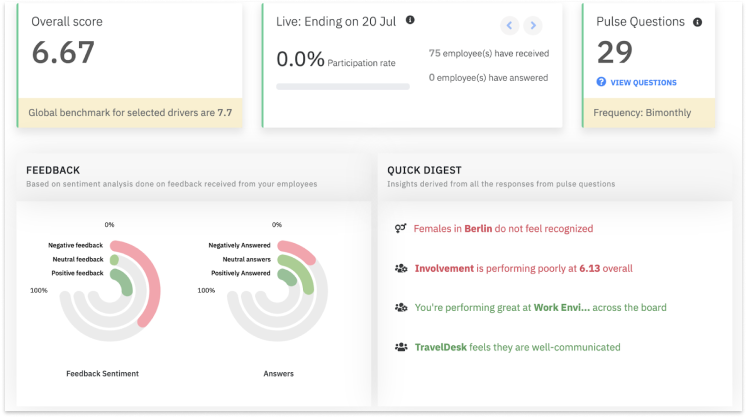This screenshot has height=417, width=747.
Task: Click the Positive feedback legend label
Action: (76, 273)
